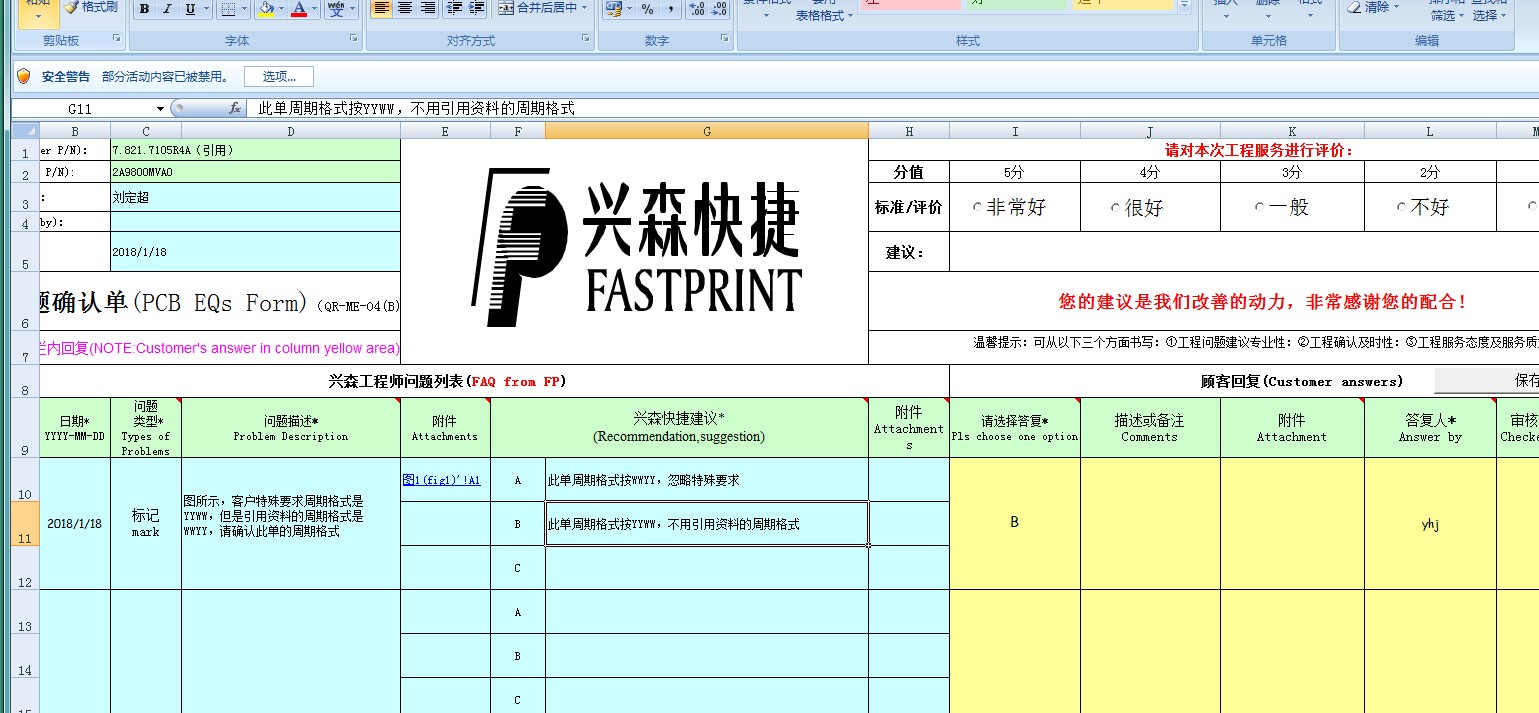The image size is (1539, 713).
Task: Select the 非常好 radio button
Action: tap(978, 208)
